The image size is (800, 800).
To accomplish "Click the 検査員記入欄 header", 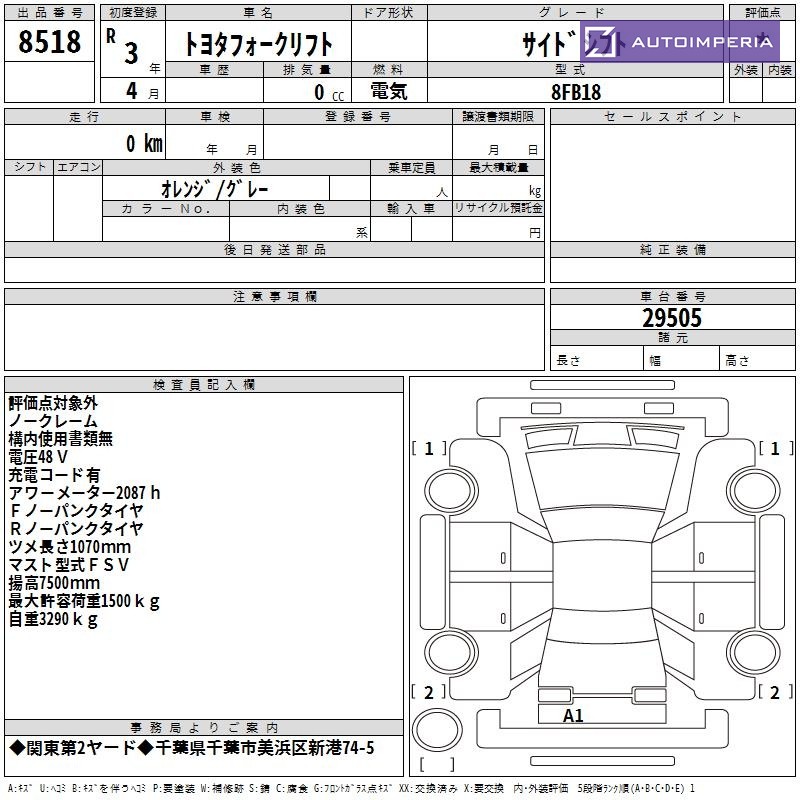I will (204, 385).
